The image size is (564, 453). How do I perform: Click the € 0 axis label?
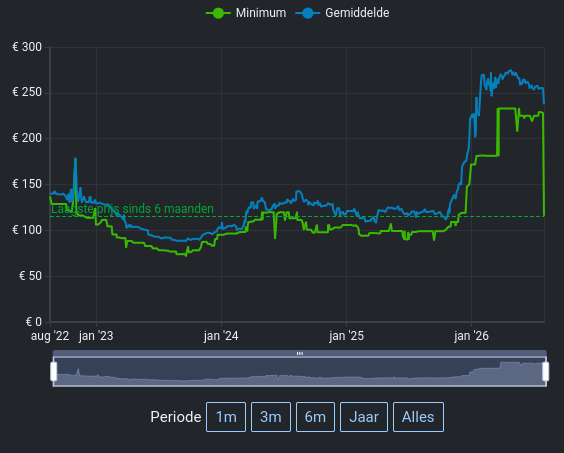[x=34, y=322]
